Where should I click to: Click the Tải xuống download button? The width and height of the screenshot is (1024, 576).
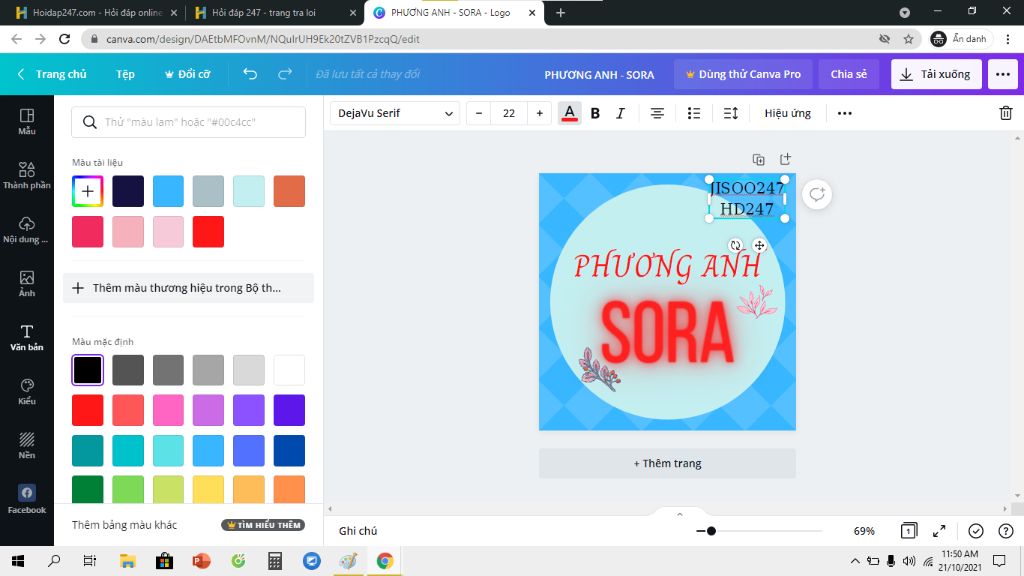tap(936, 74)
